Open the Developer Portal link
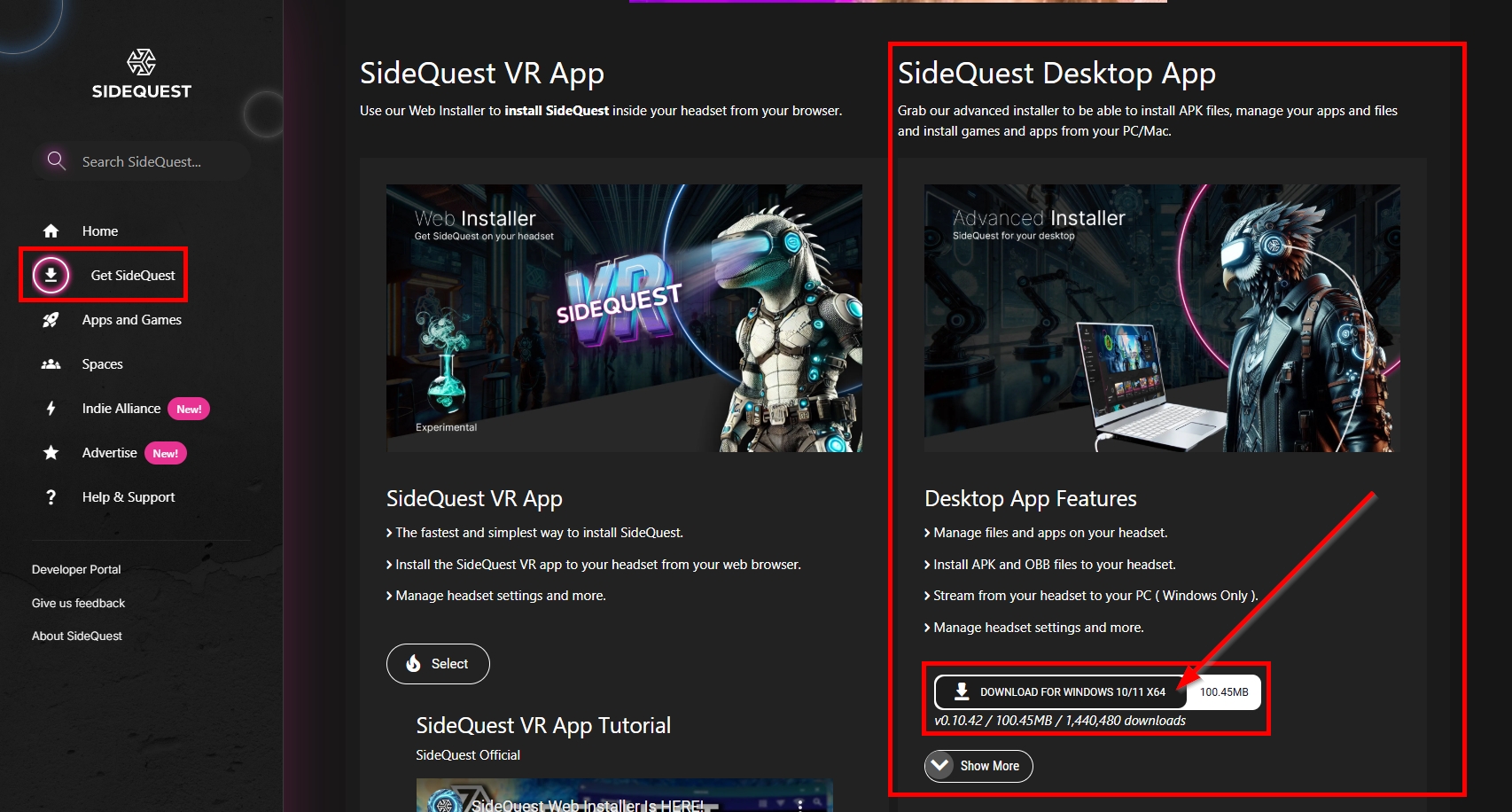The height and width of the screenshot is (812, 1512). [76, 570]
